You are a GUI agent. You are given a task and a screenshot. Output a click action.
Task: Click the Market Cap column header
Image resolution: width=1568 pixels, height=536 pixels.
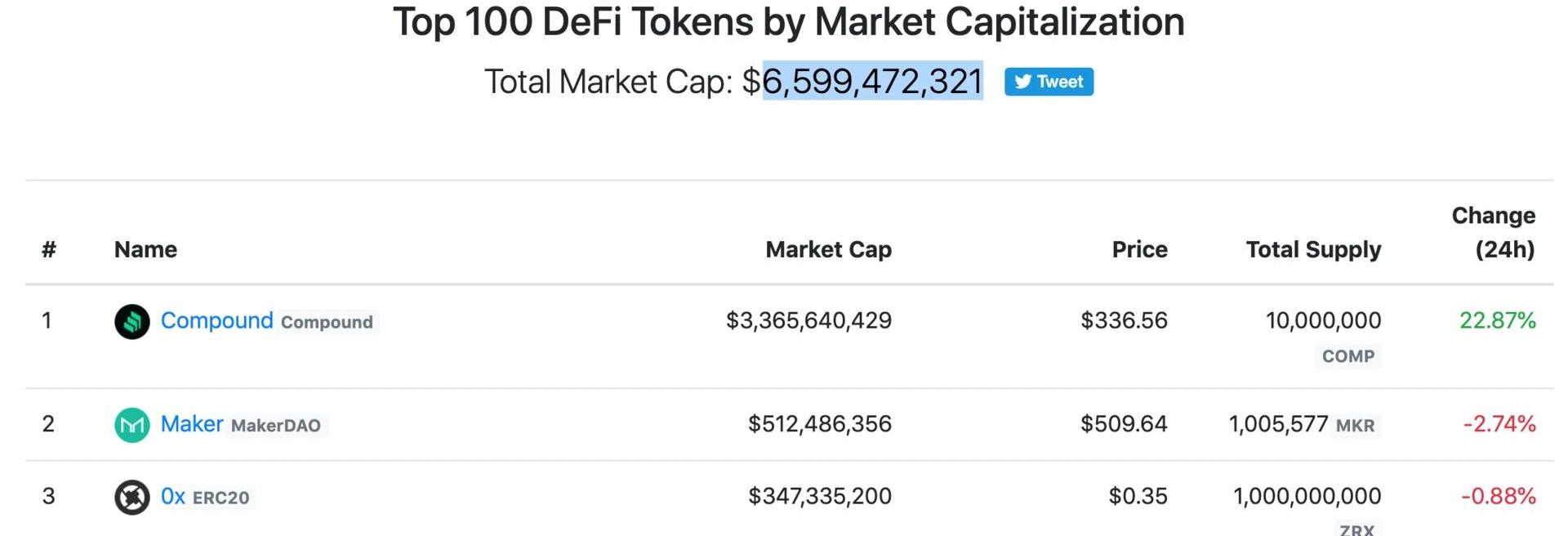[x=828, y=249]
